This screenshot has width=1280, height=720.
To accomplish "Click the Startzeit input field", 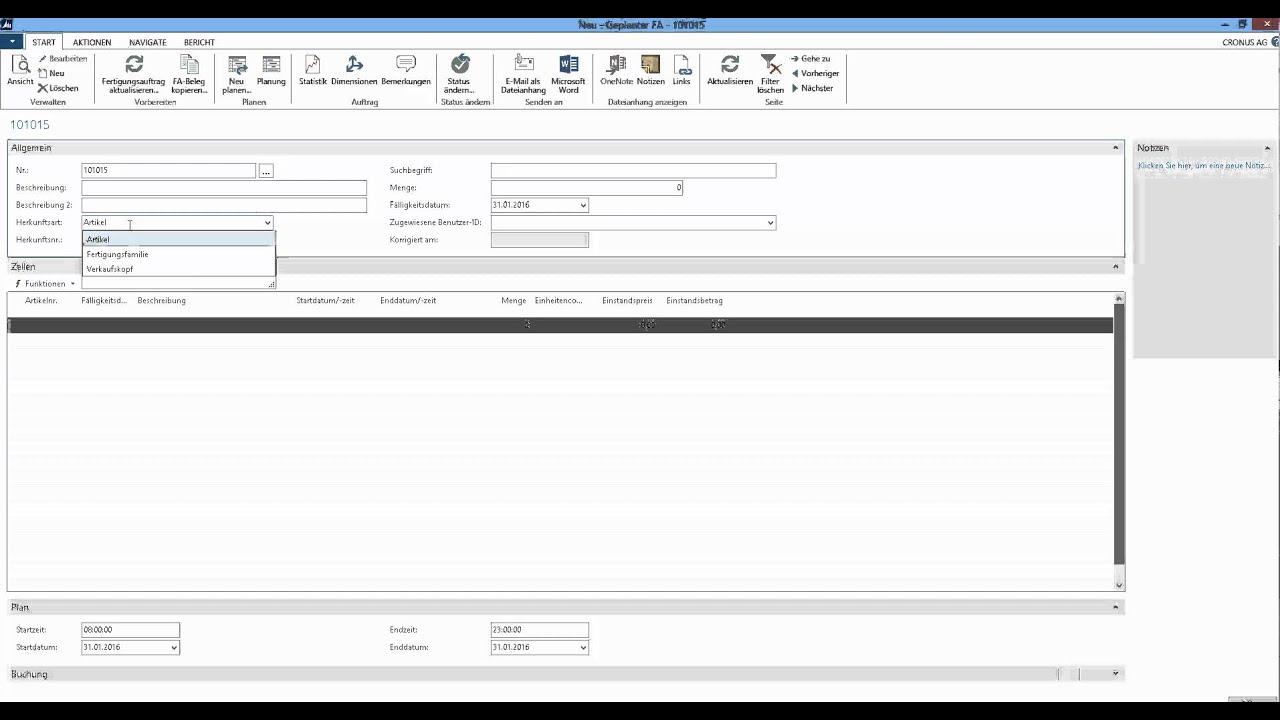I will (x=131, y=630).
